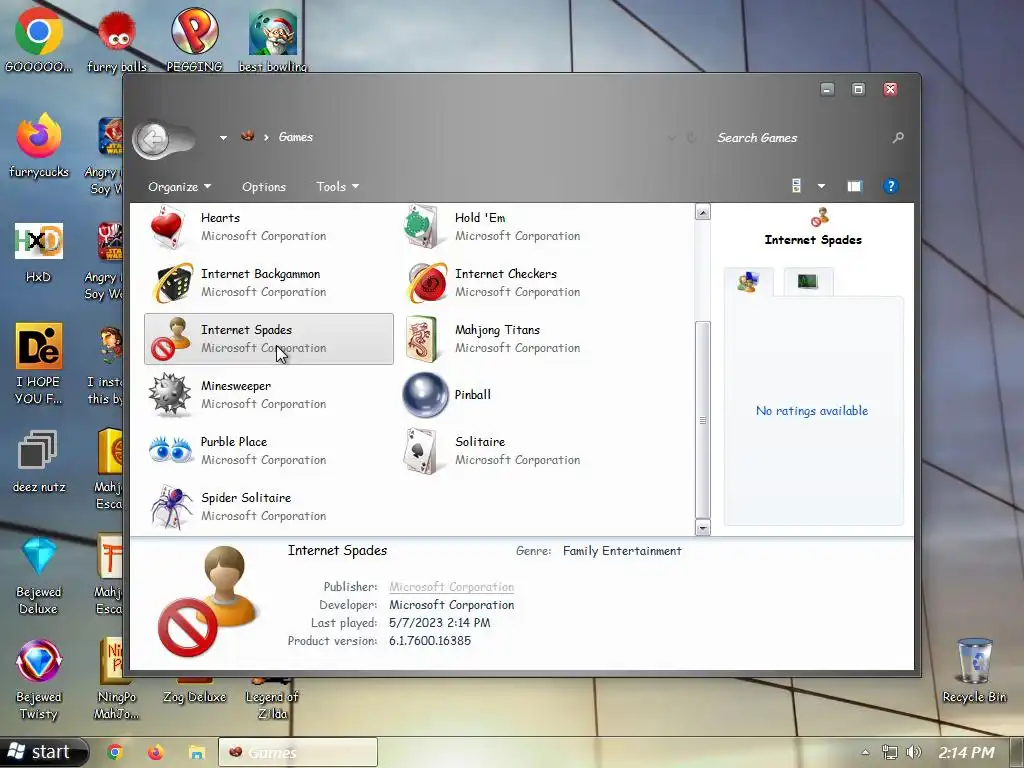This screenshot has width=1024, height=768.
Task: Click the taskbar clock 2:14 PM
Action: point(967,752)
